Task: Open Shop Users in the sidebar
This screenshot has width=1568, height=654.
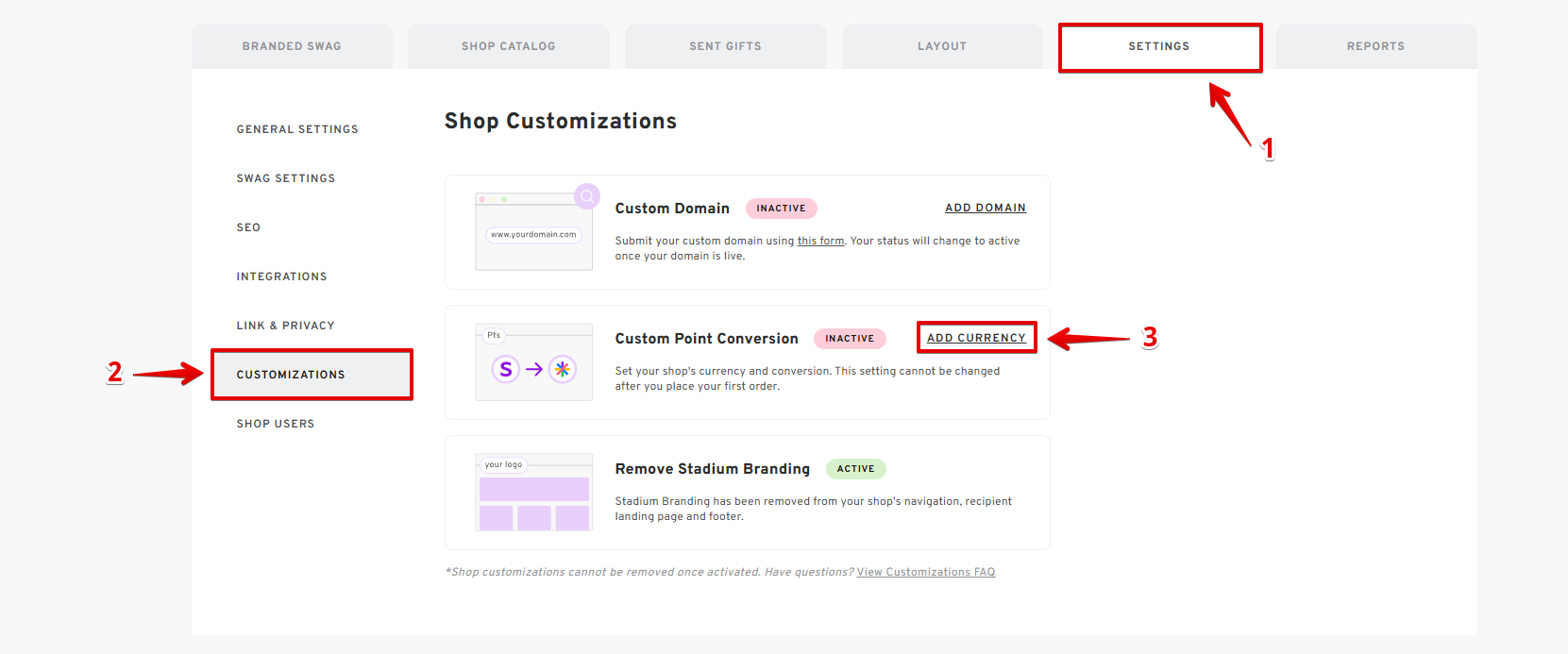Action: point(276,424)
